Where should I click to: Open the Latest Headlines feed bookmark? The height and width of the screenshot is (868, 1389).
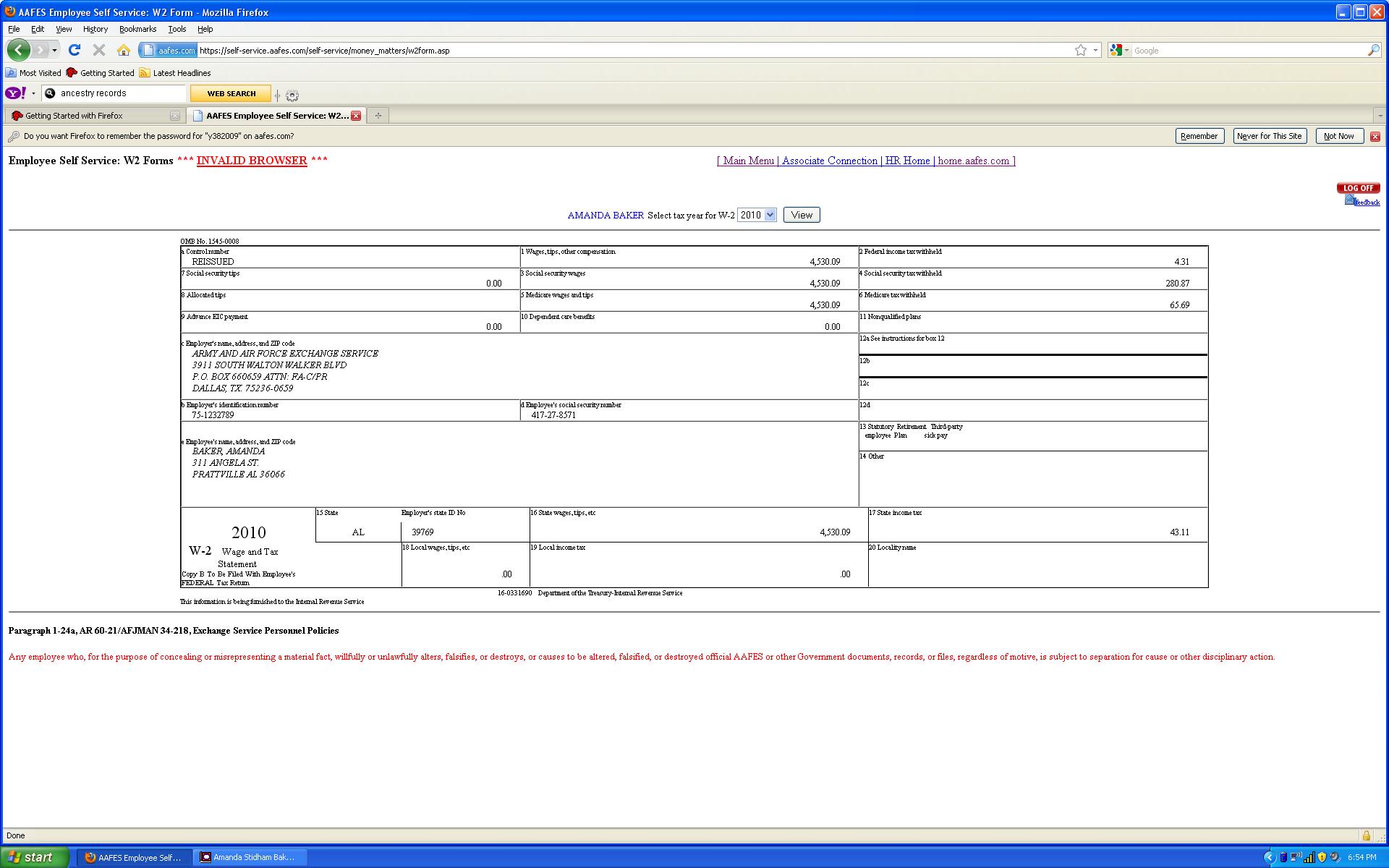point(175,73)
